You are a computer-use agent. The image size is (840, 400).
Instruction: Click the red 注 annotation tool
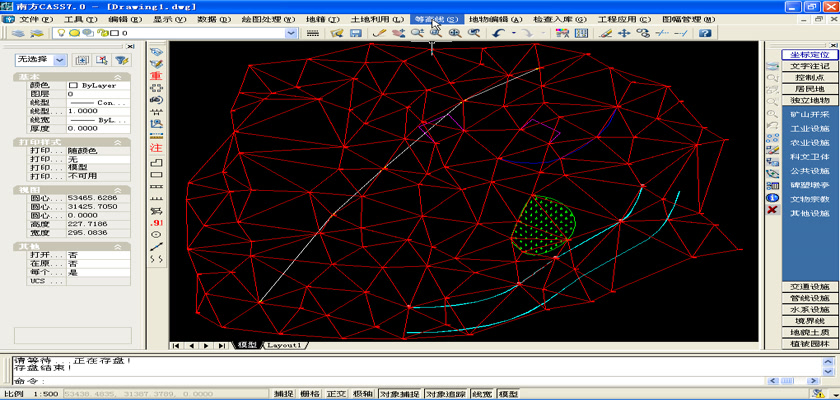tap(156, 147)
